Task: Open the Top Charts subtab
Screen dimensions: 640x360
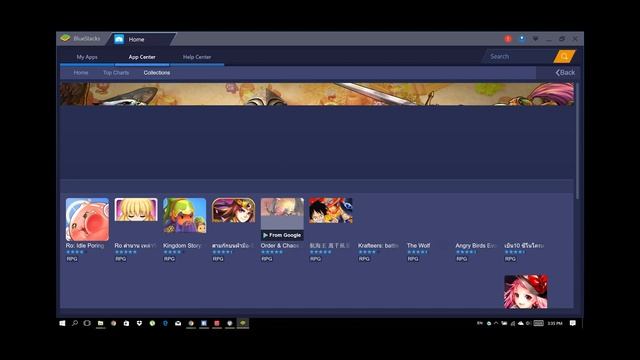Action: click(x=116, y=73)
